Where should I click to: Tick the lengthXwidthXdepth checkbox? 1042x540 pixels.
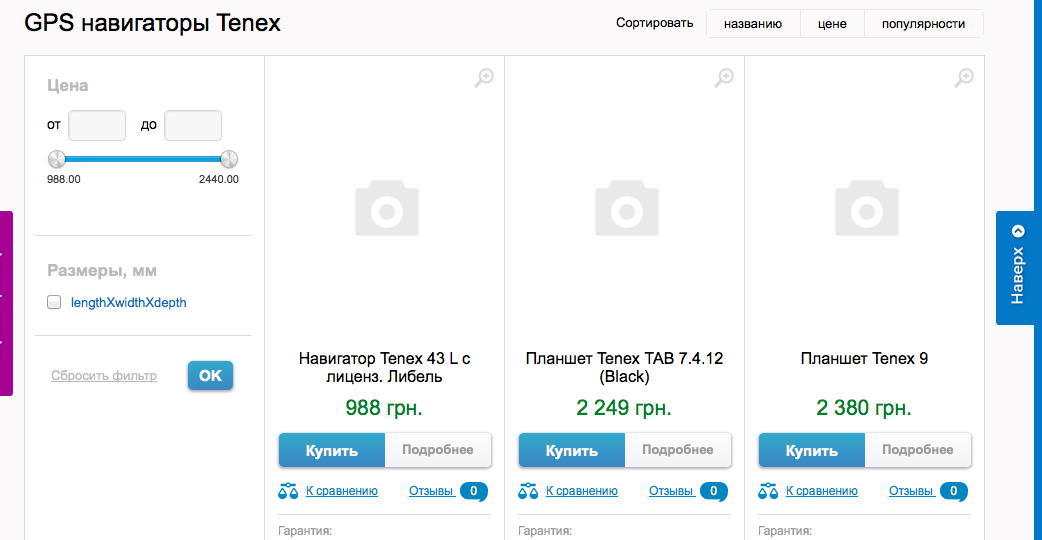(x=54, y=302)
